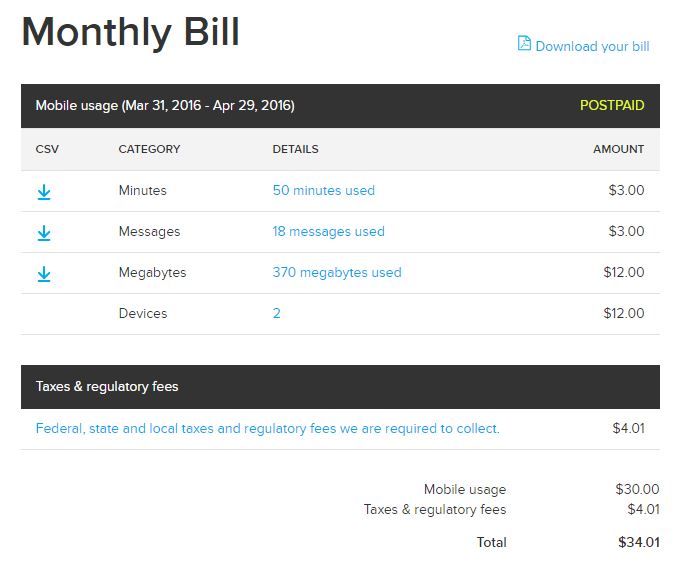
Task: Click the DETAILS column header
Action: point(295,149)
